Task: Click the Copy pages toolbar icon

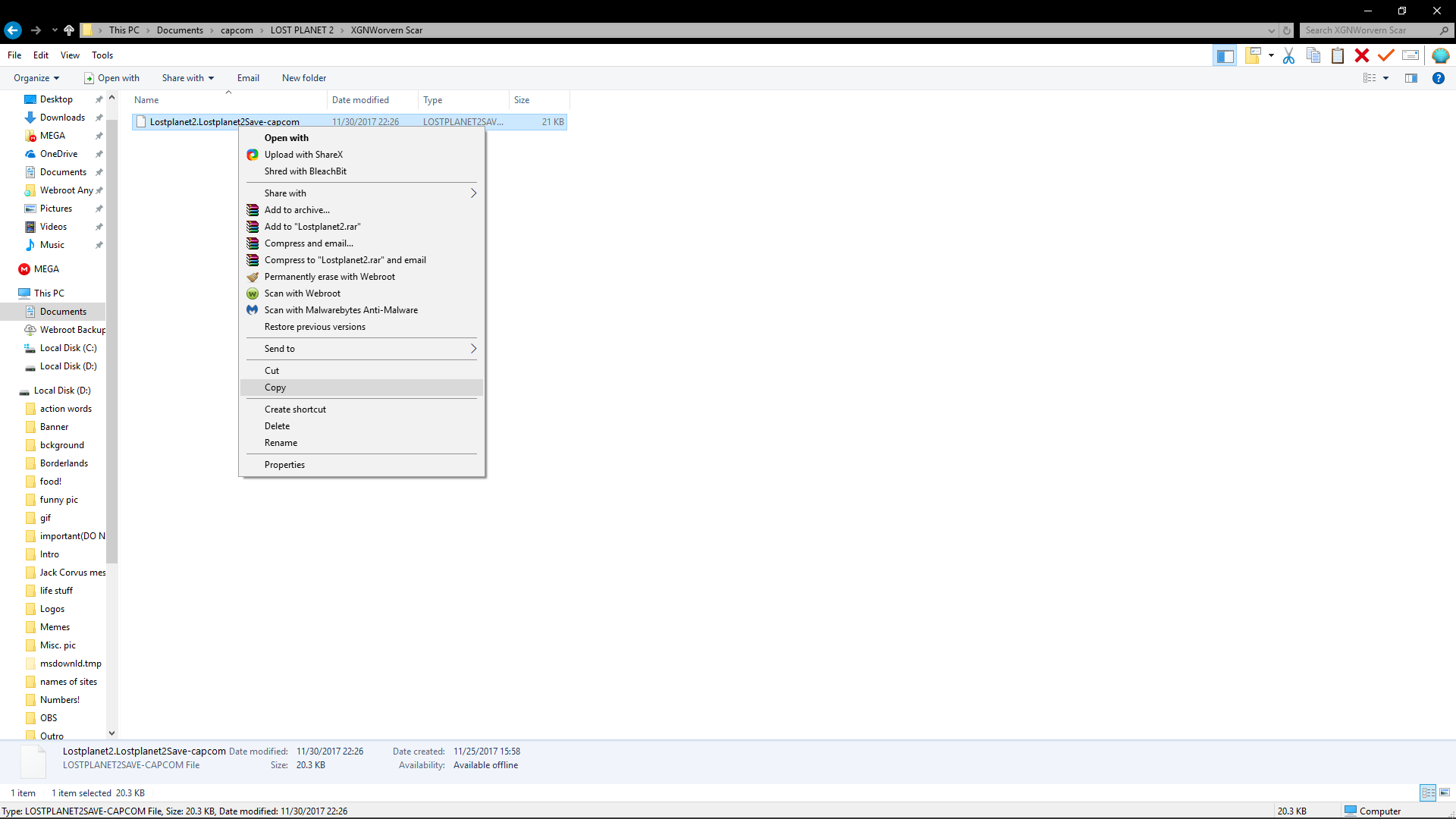Action: click(1313, 55)
